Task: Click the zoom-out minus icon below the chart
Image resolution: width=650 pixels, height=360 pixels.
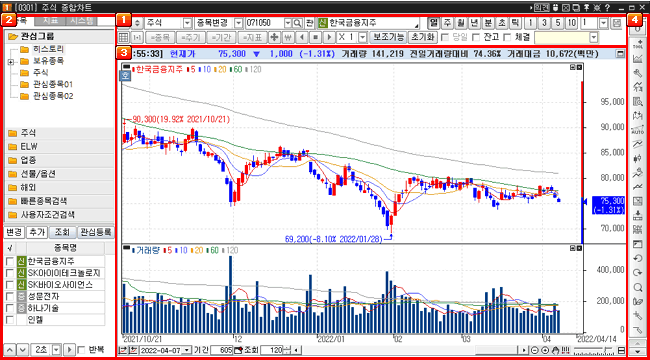Action: pyautogui.click(x=534, y=350)
